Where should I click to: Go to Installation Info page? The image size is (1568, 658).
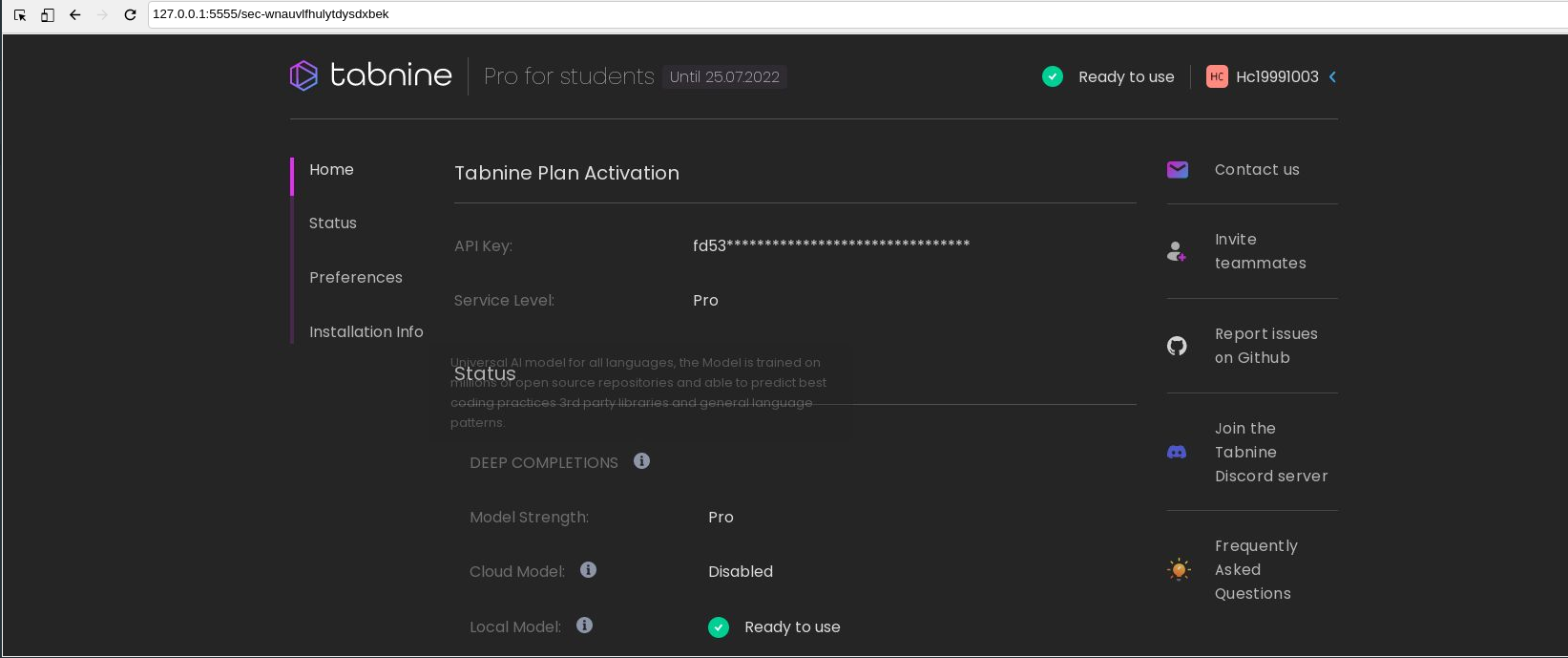pos(366,331)
